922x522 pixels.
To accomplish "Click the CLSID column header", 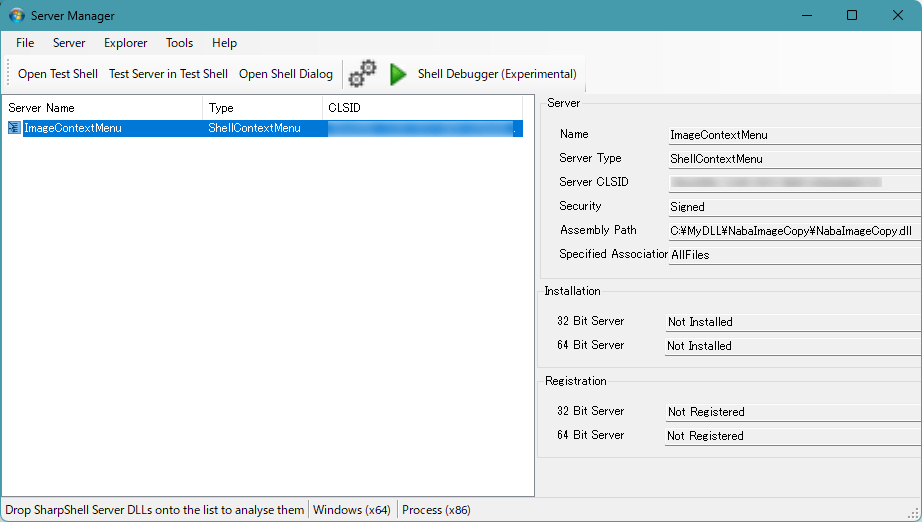I will pyautogui.click(x=420, y=107).
